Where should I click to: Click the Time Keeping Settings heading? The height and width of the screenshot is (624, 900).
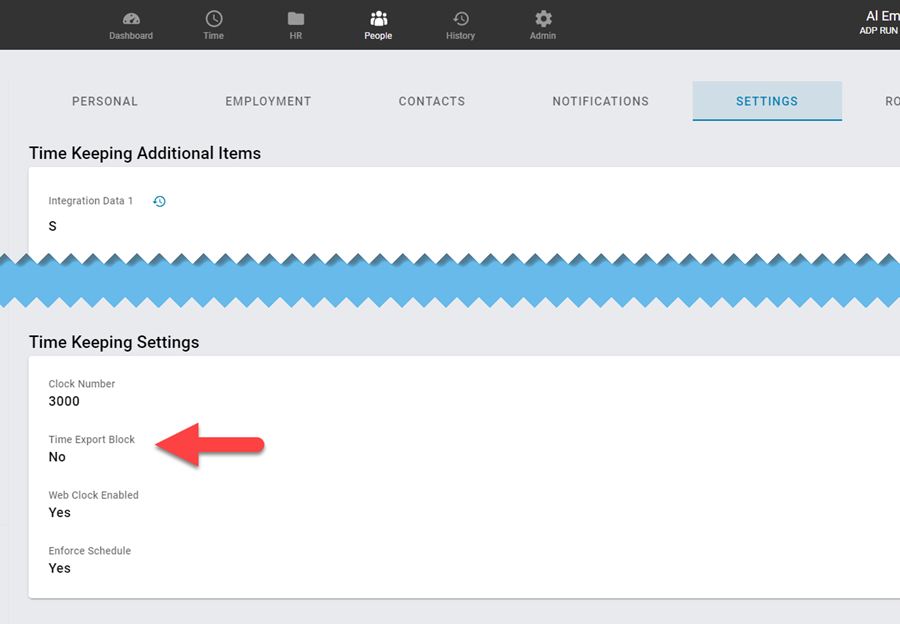coord(114,342)
